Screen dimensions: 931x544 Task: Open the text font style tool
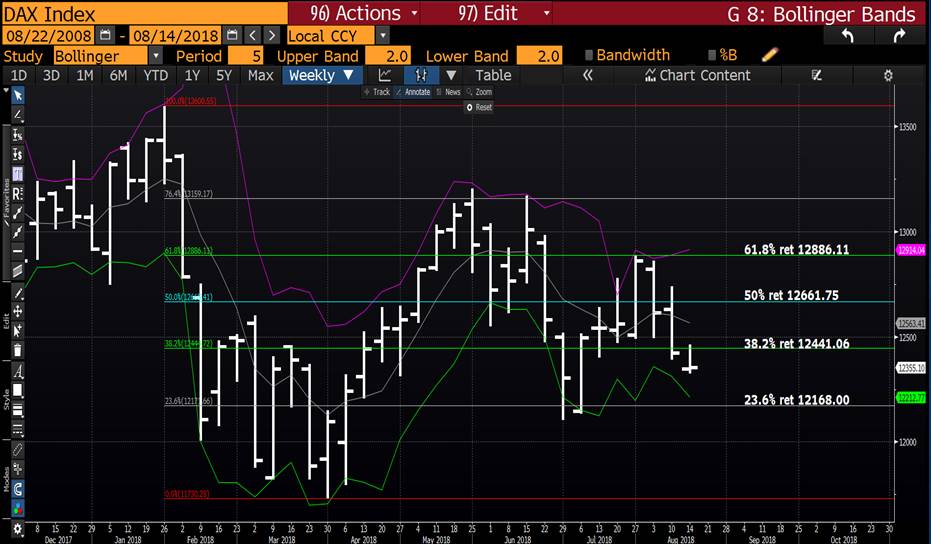[18, 371]
